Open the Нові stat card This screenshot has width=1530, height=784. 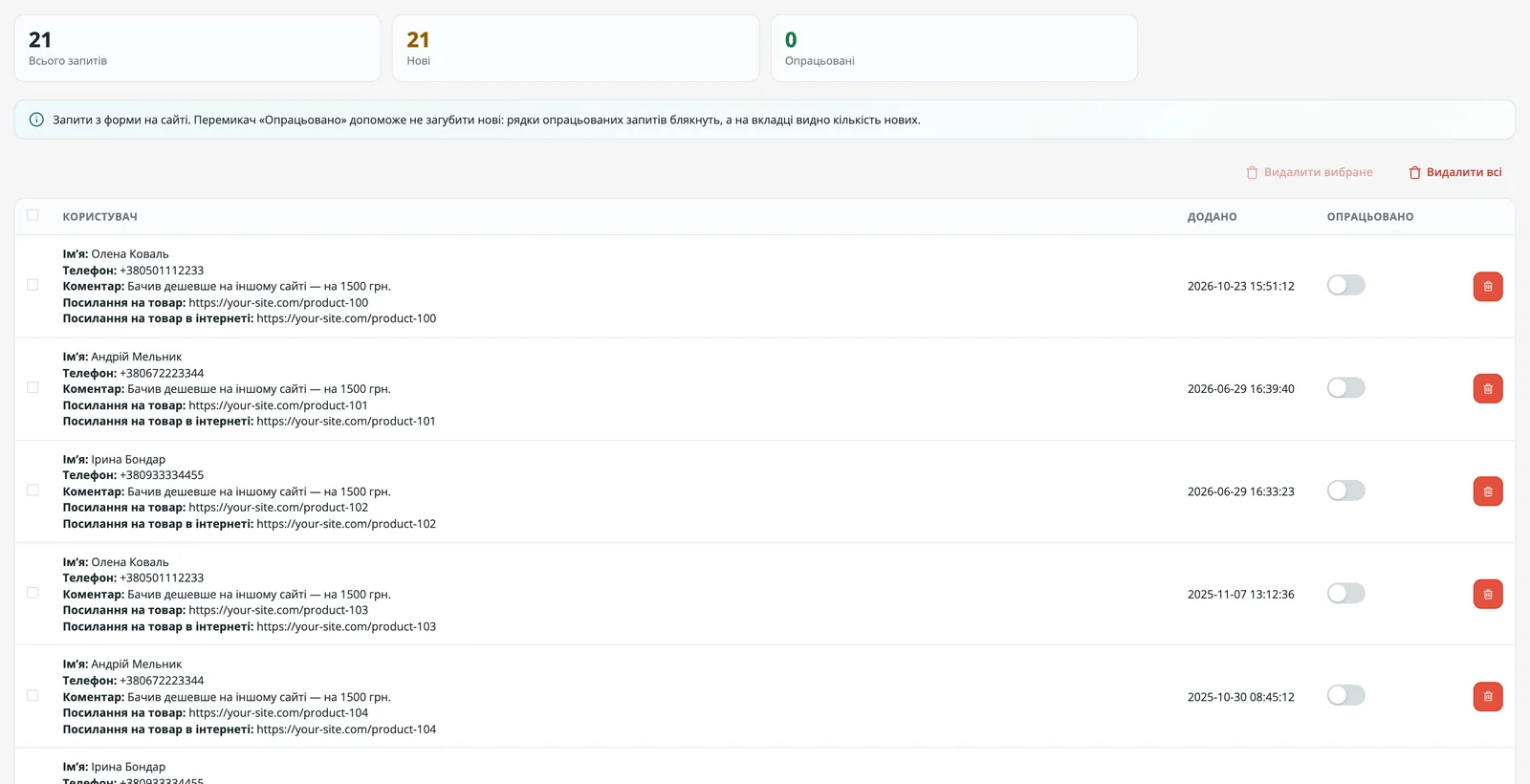pyautogui.click(x=576, y=48)
